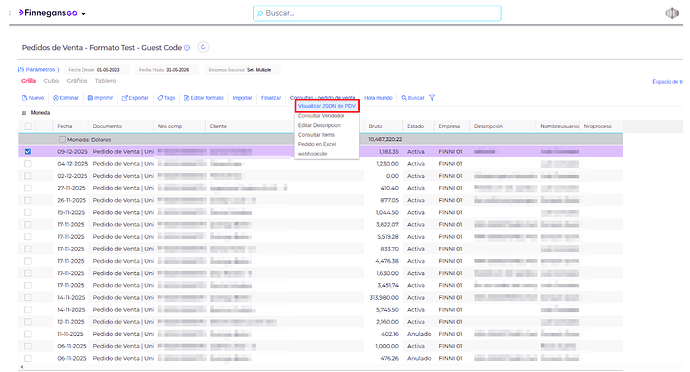Click the Editar formato icon

(187, 98)
